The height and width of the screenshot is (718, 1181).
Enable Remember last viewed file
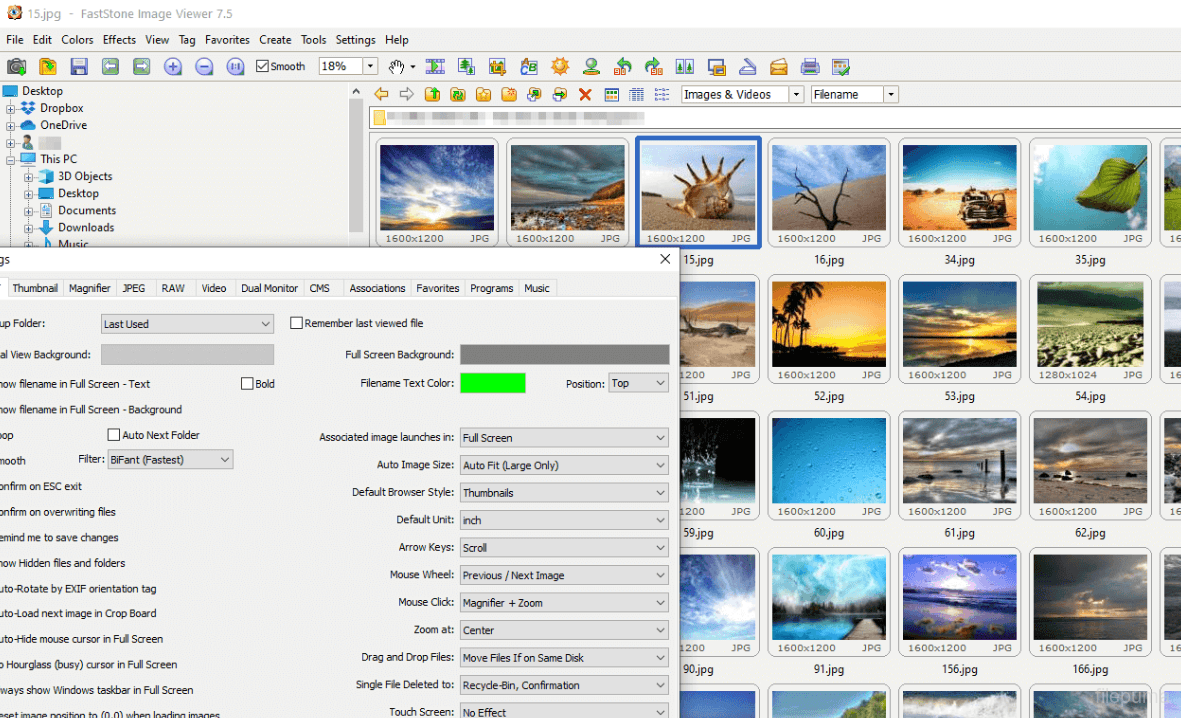click(297, 324)
